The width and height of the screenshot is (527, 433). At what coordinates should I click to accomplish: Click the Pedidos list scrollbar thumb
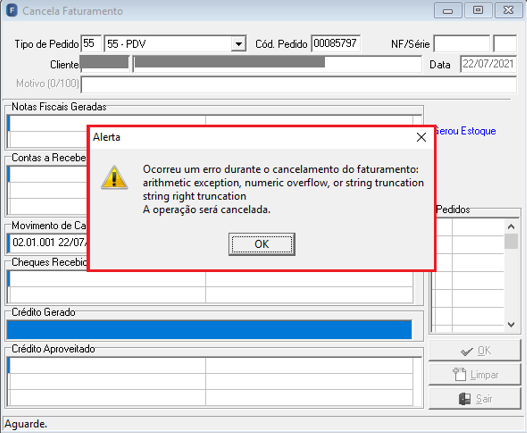tap(511, 241)
